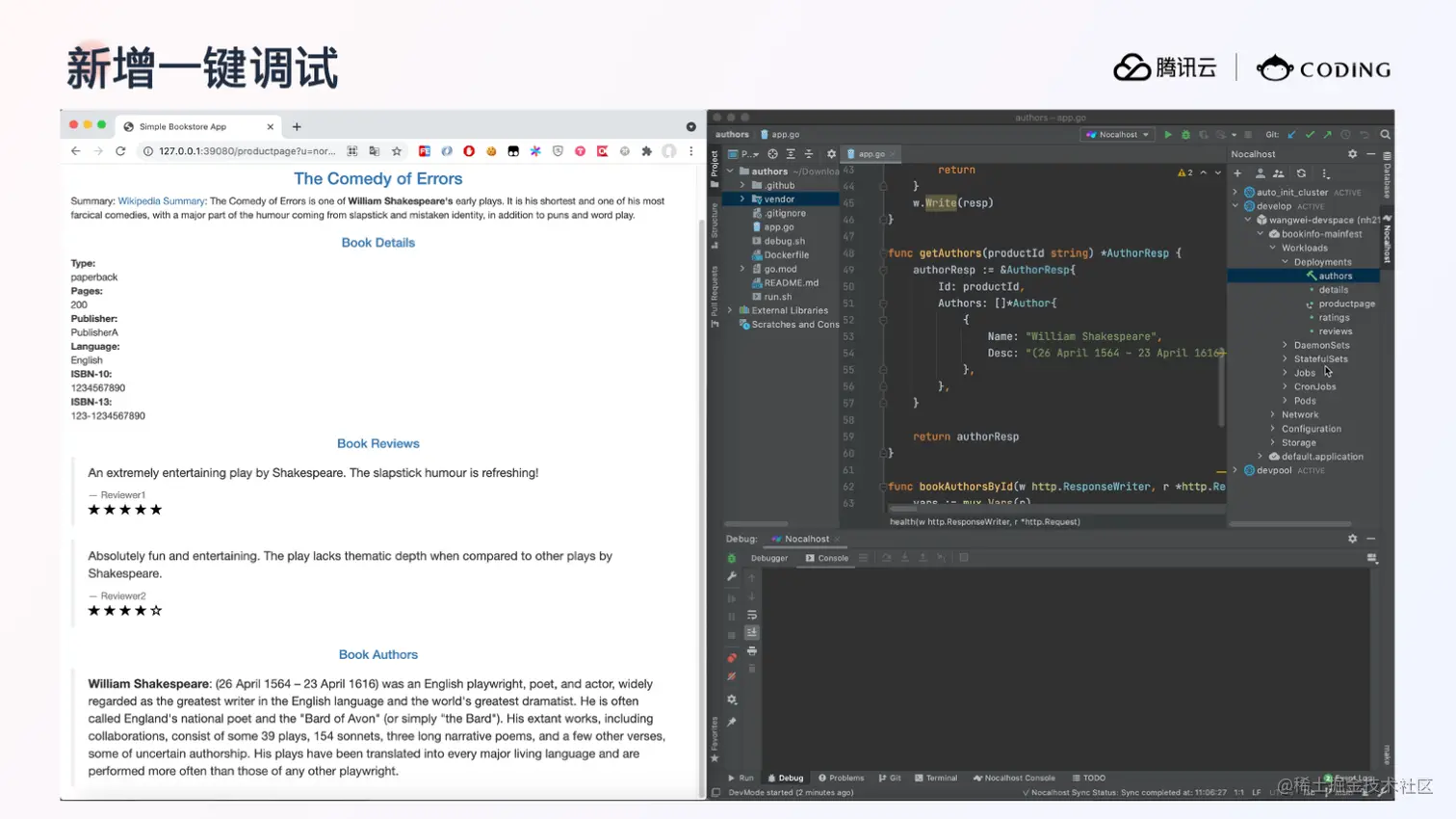
Task: Select the app.go editor tab
Action: tap(871, 154)
